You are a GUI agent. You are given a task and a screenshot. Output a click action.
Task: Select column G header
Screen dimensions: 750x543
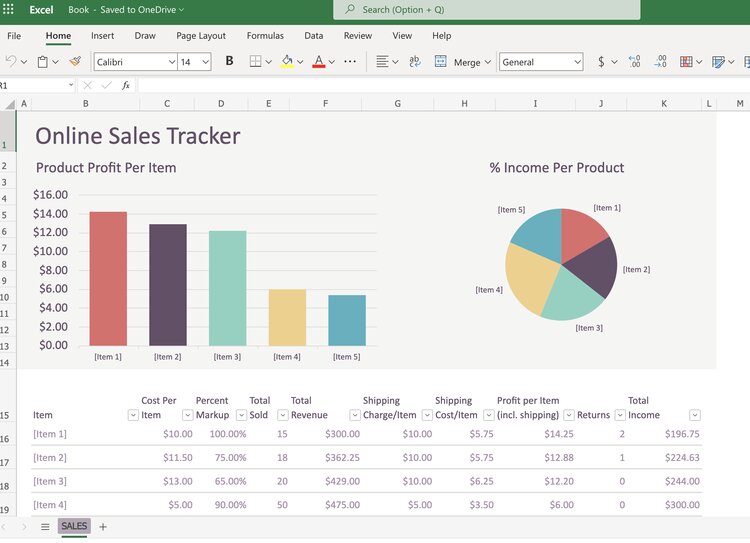pyautogui.click(x=397, y=103)
